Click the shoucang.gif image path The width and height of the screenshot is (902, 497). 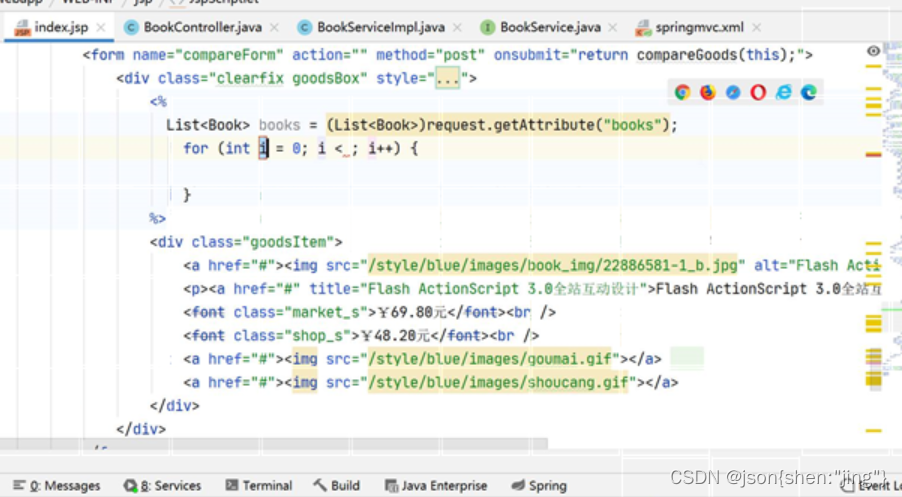[x=498, y=383]
